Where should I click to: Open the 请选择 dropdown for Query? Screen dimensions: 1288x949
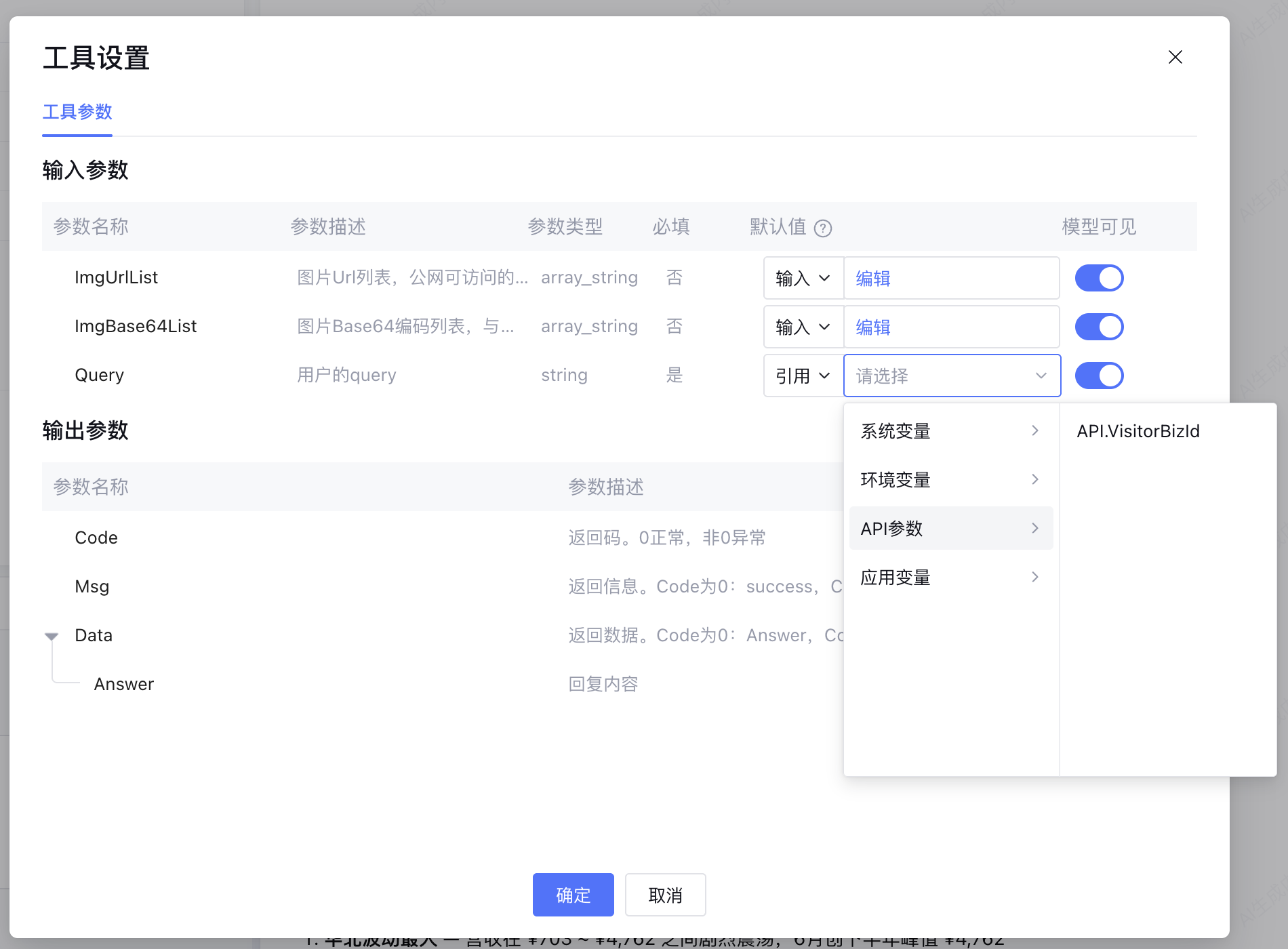coord(952,376)
